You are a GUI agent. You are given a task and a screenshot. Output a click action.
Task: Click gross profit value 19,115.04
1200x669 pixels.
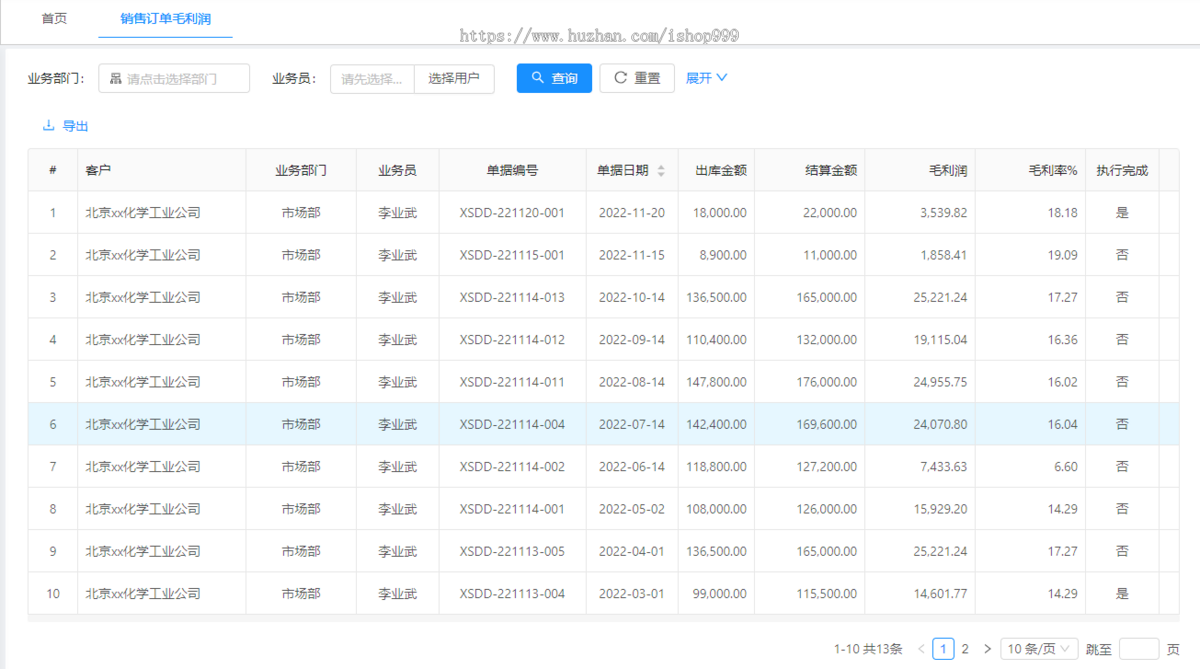click(941, 340)
